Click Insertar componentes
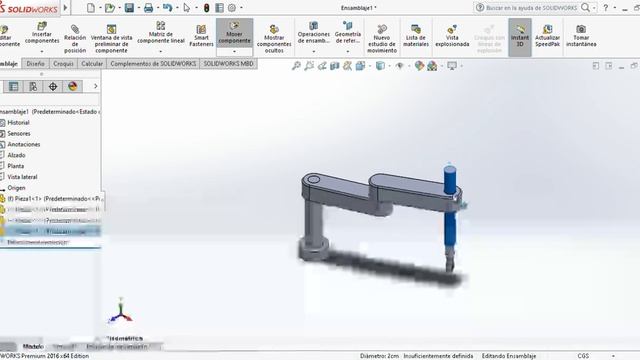The height and width of the screenshot is (360, 640). tap(42, 33)
